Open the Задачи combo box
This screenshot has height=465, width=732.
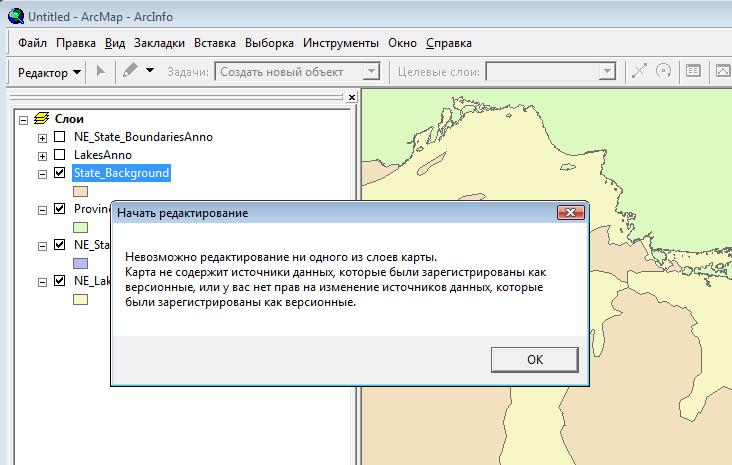pyautogui.click(x=297, y=72)
